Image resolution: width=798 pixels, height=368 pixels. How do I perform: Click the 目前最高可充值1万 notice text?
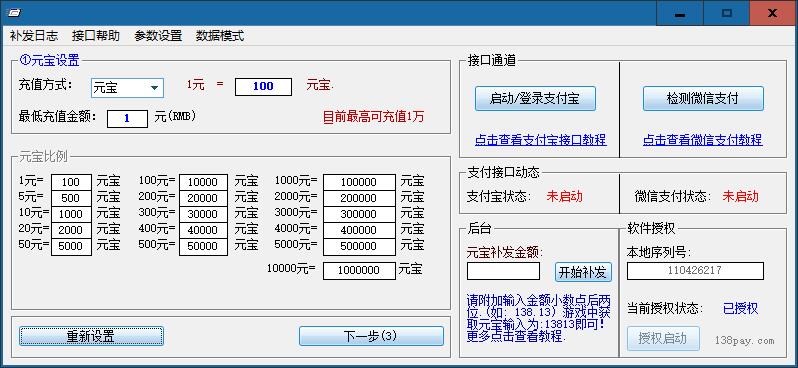tap(374, 117)
